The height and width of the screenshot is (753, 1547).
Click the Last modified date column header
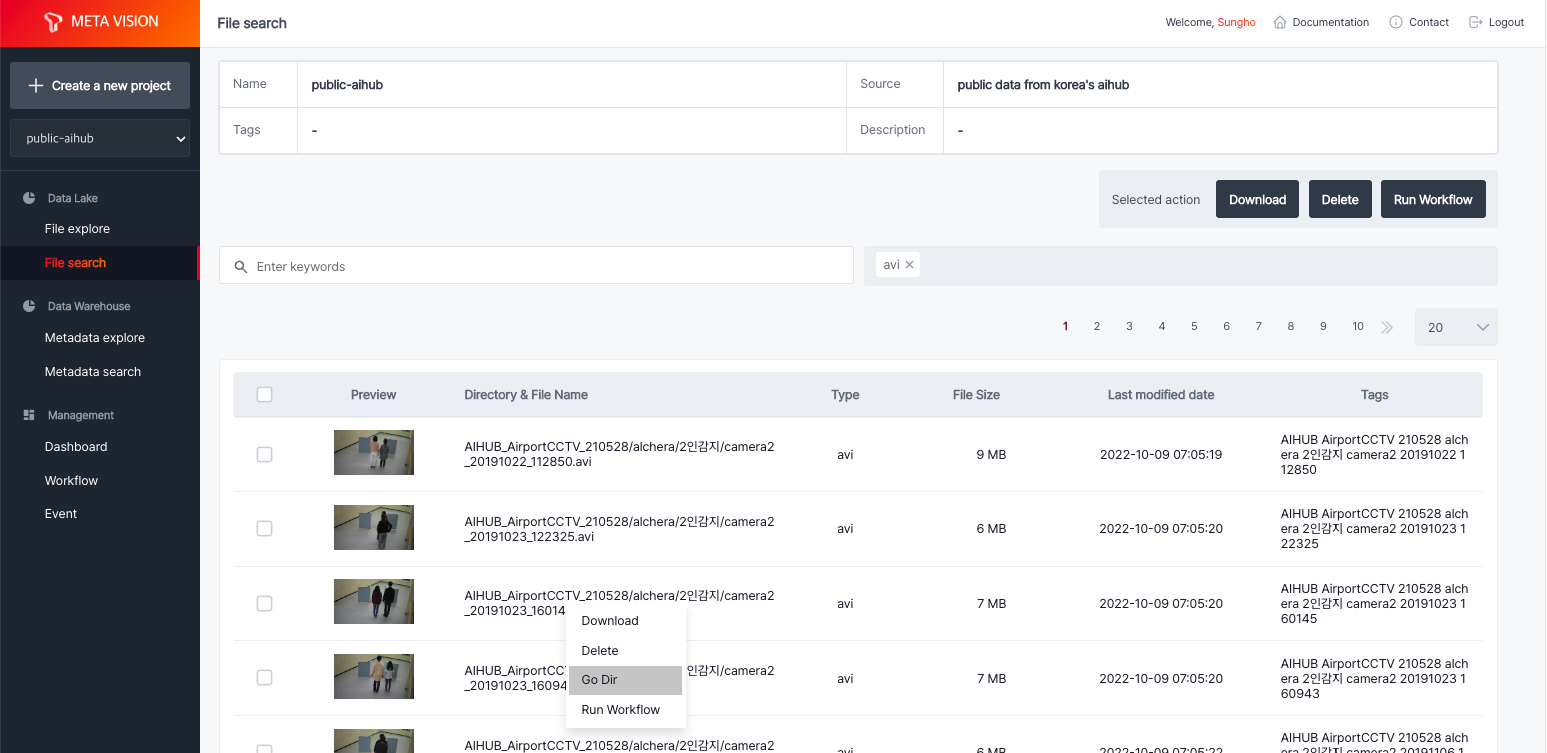[x=1161, y=395]
